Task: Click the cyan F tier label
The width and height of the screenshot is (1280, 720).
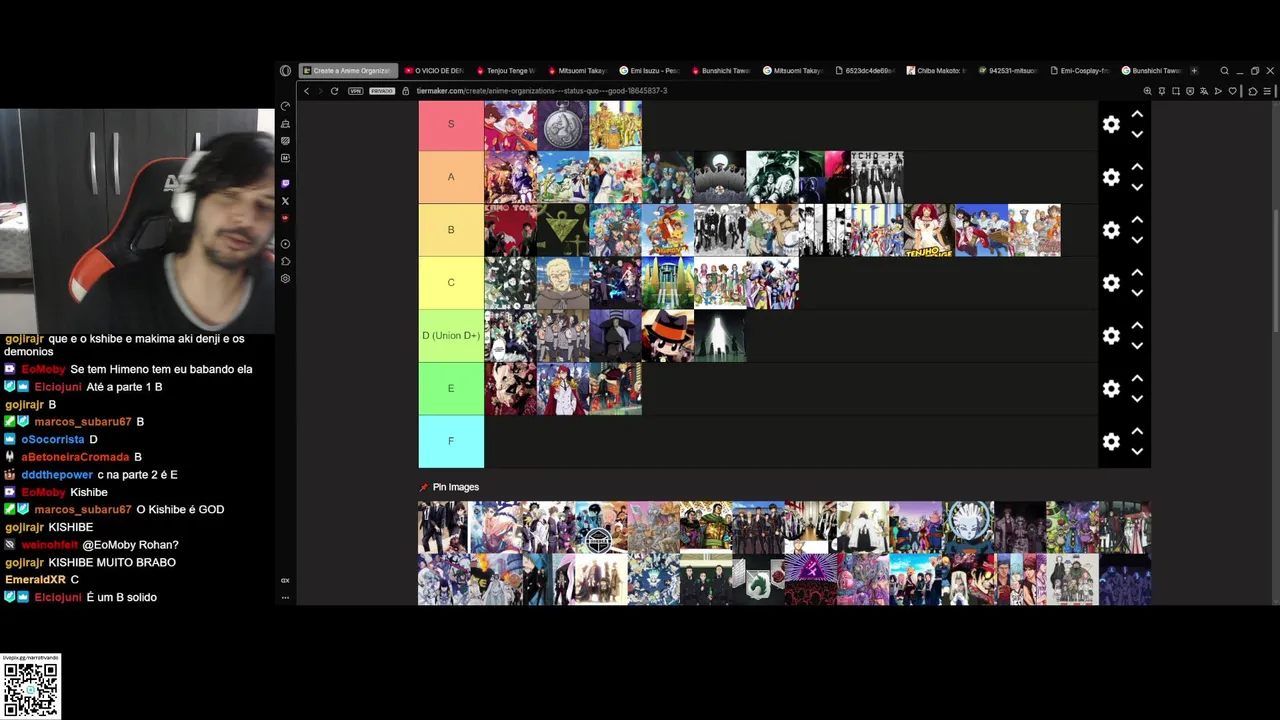Action: 451,441
